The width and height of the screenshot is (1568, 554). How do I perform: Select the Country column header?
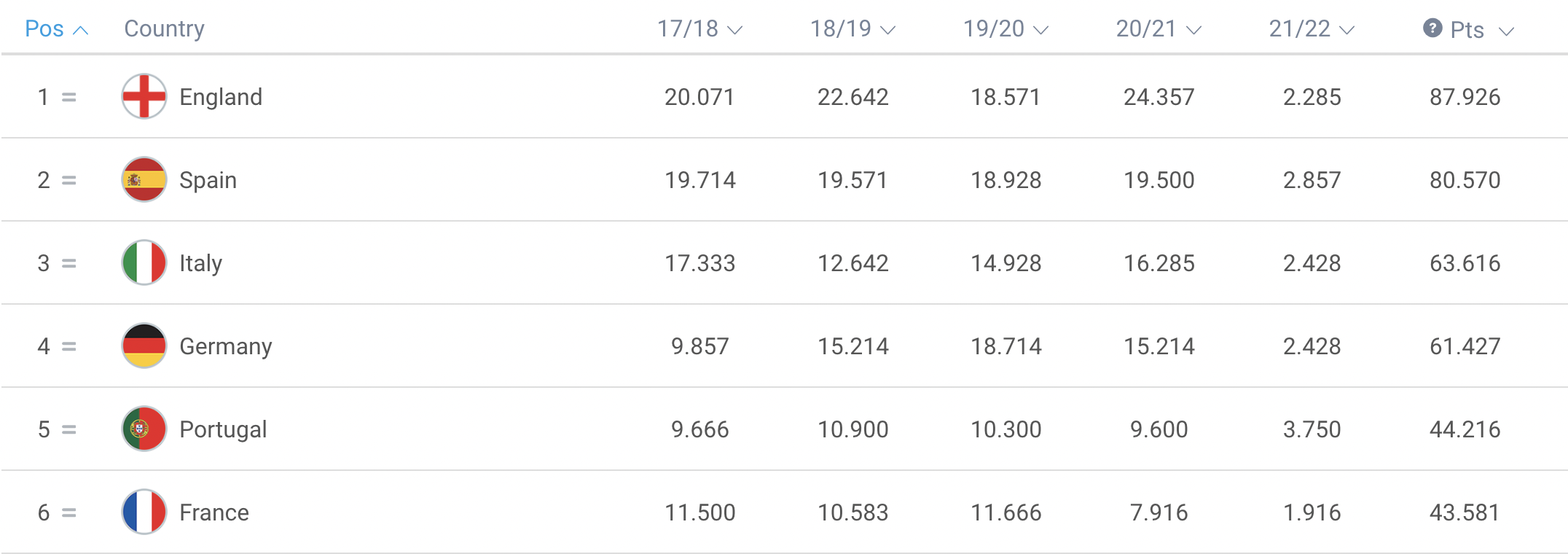(x=164, y=28)
